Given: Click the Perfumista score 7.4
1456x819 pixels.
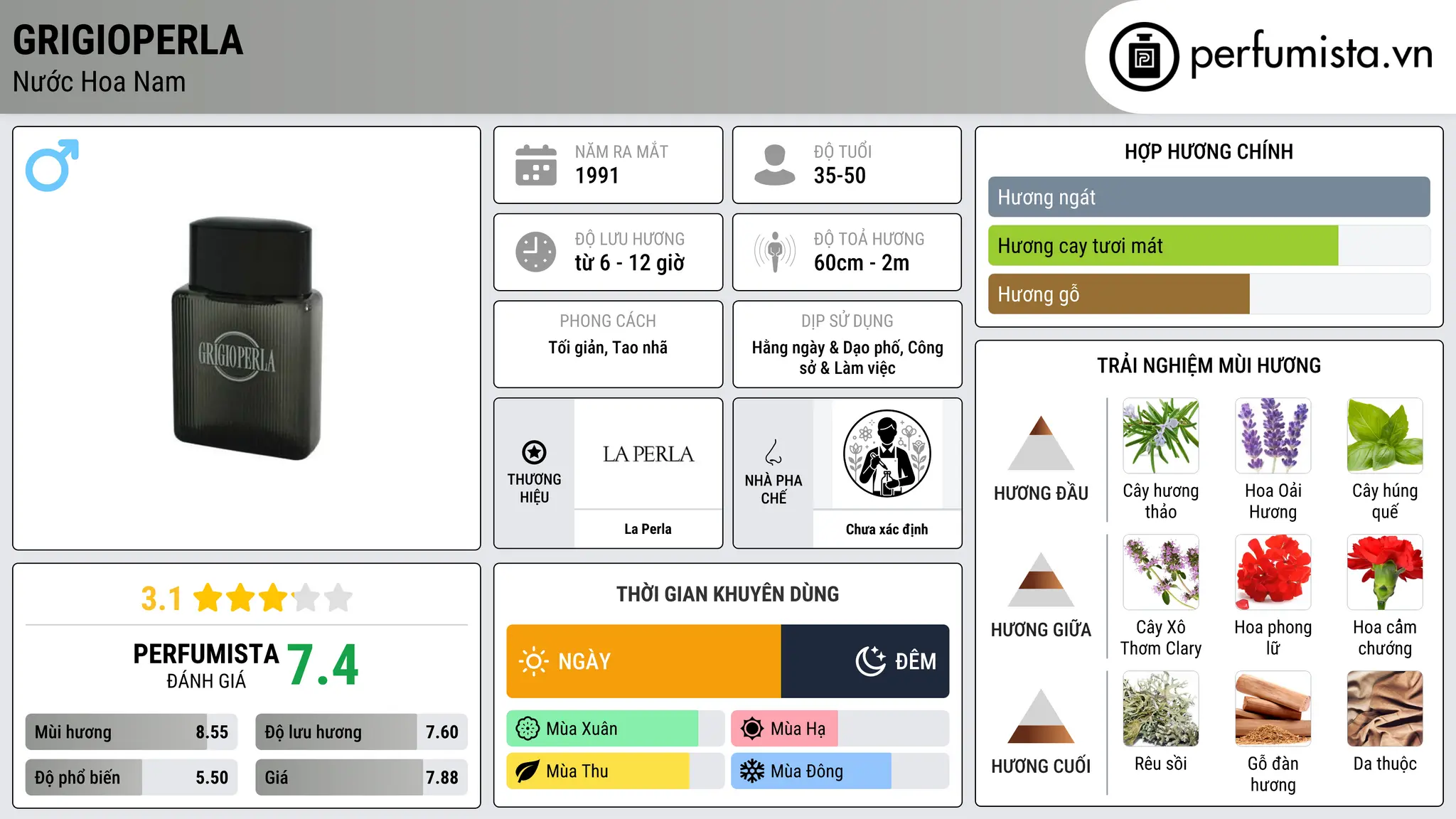Looking at the screenshot, I should coord(323,665).
